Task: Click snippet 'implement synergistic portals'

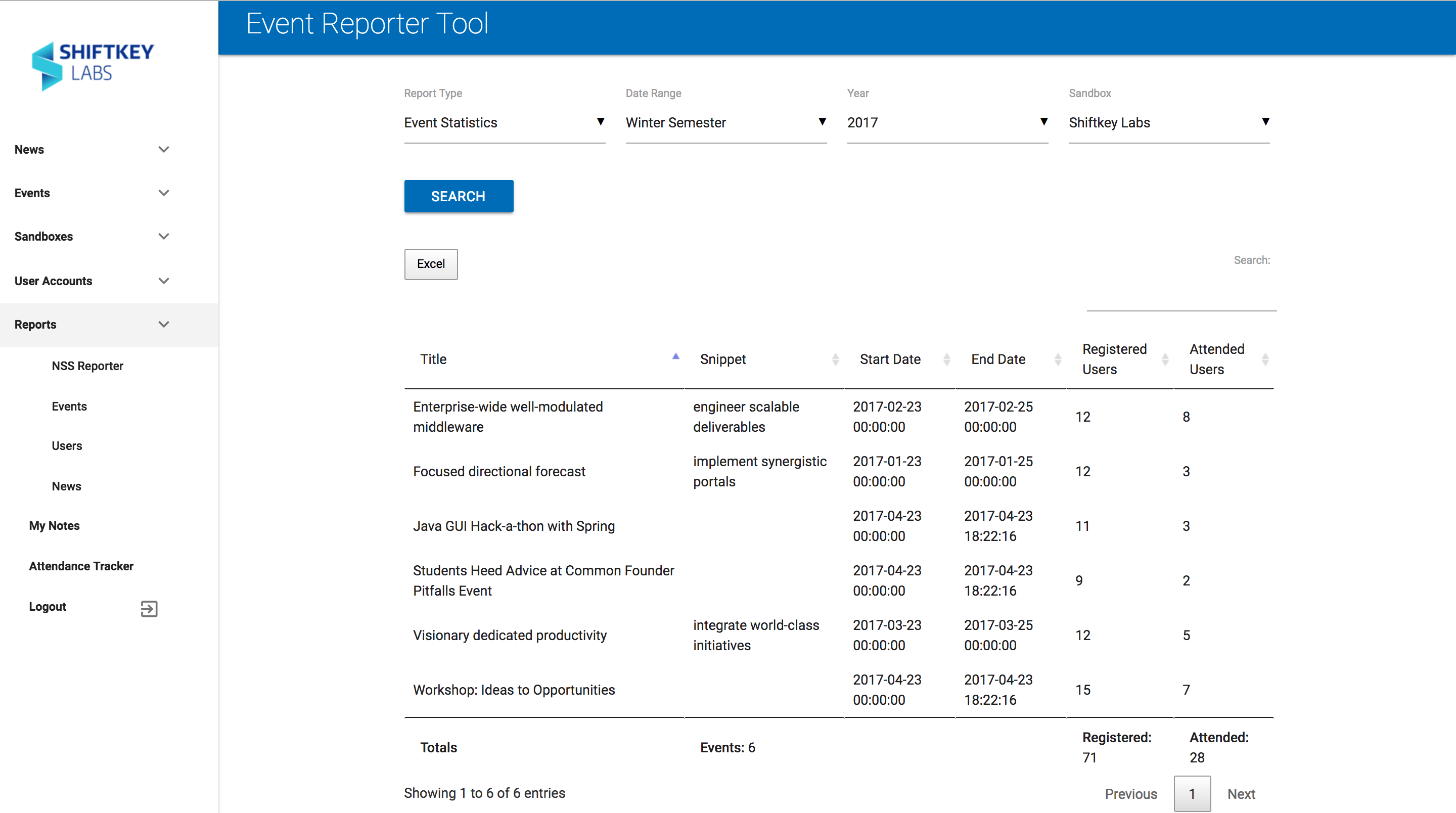Action: pos(760,472)
